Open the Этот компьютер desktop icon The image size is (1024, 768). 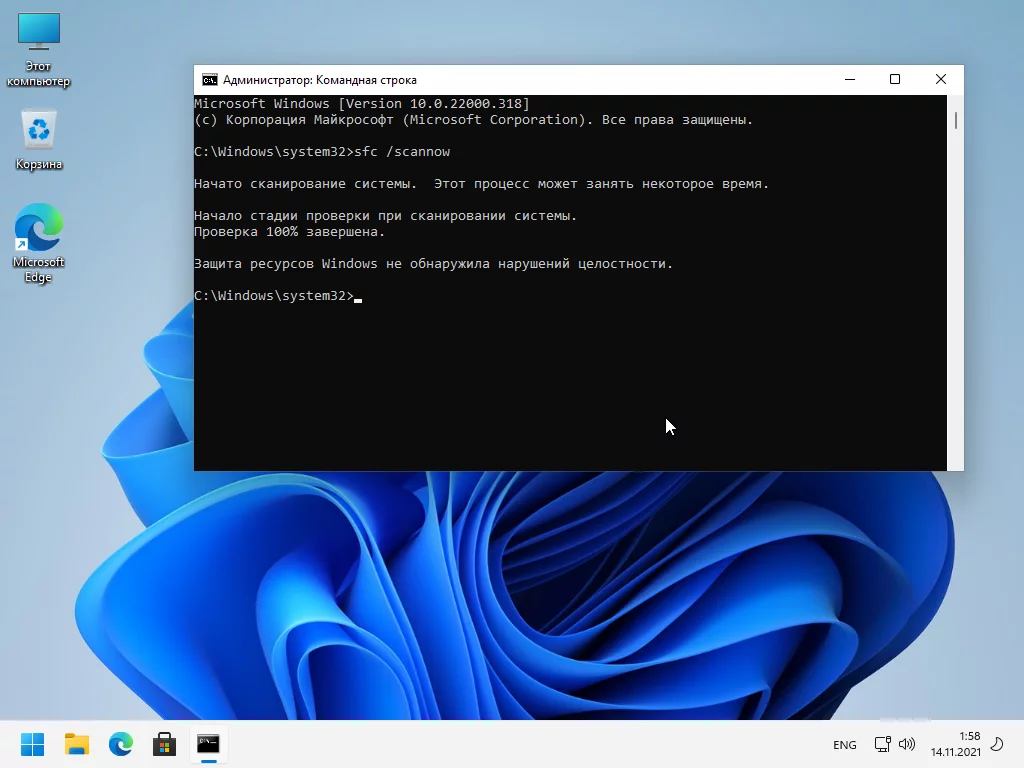(x=39, y=34)
